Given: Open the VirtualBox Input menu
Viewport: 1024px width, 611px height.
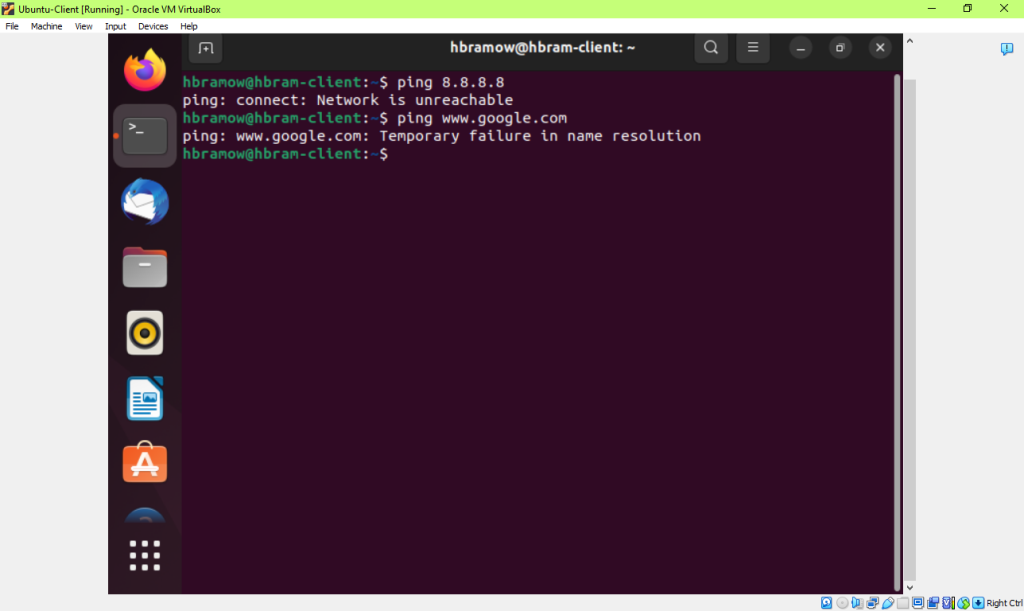Looking at the screenshot, I should pos(115,26).
